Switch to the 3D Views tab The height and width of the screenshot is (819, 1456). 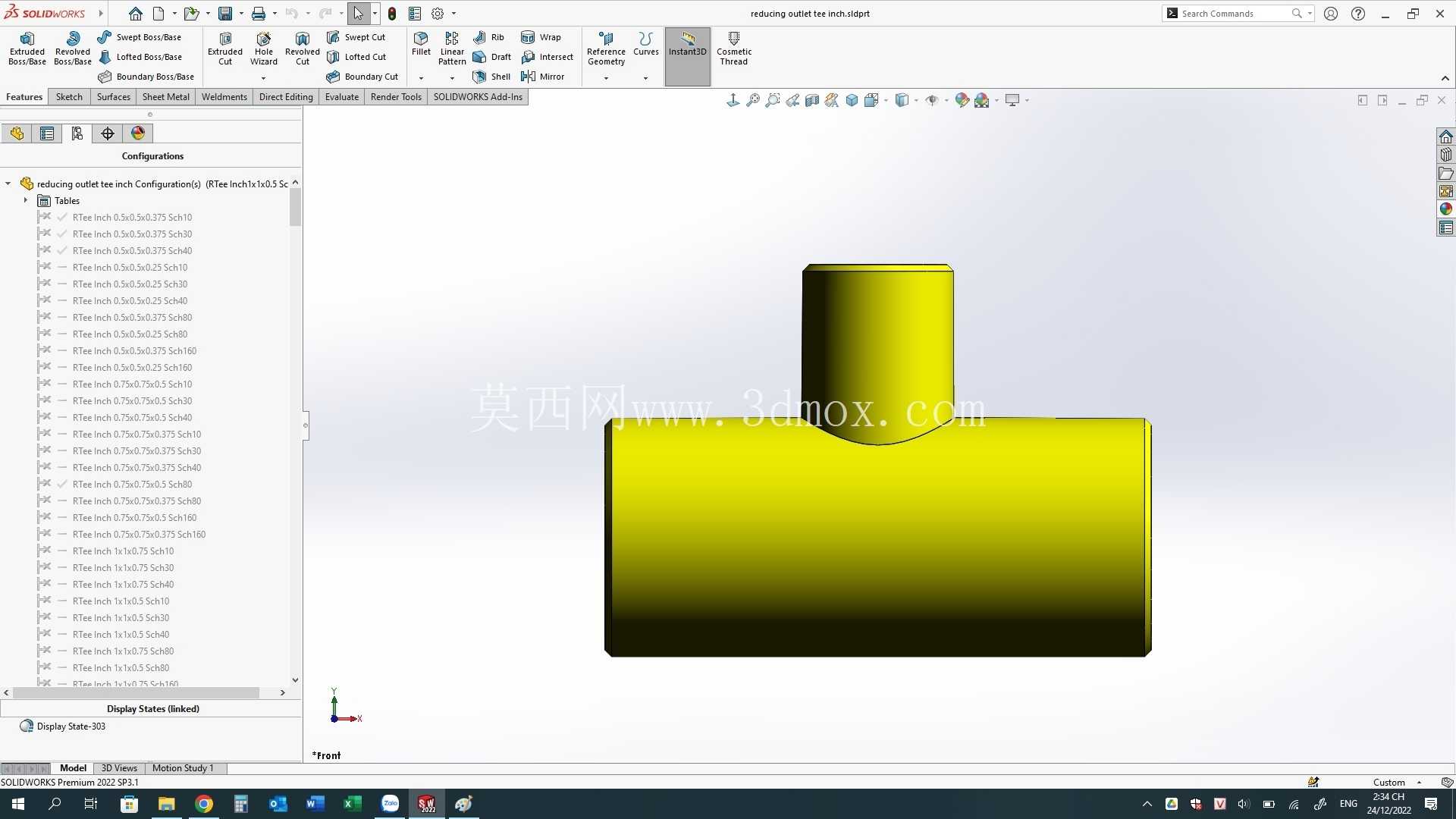pyautogui.click(x=119, y=768)
